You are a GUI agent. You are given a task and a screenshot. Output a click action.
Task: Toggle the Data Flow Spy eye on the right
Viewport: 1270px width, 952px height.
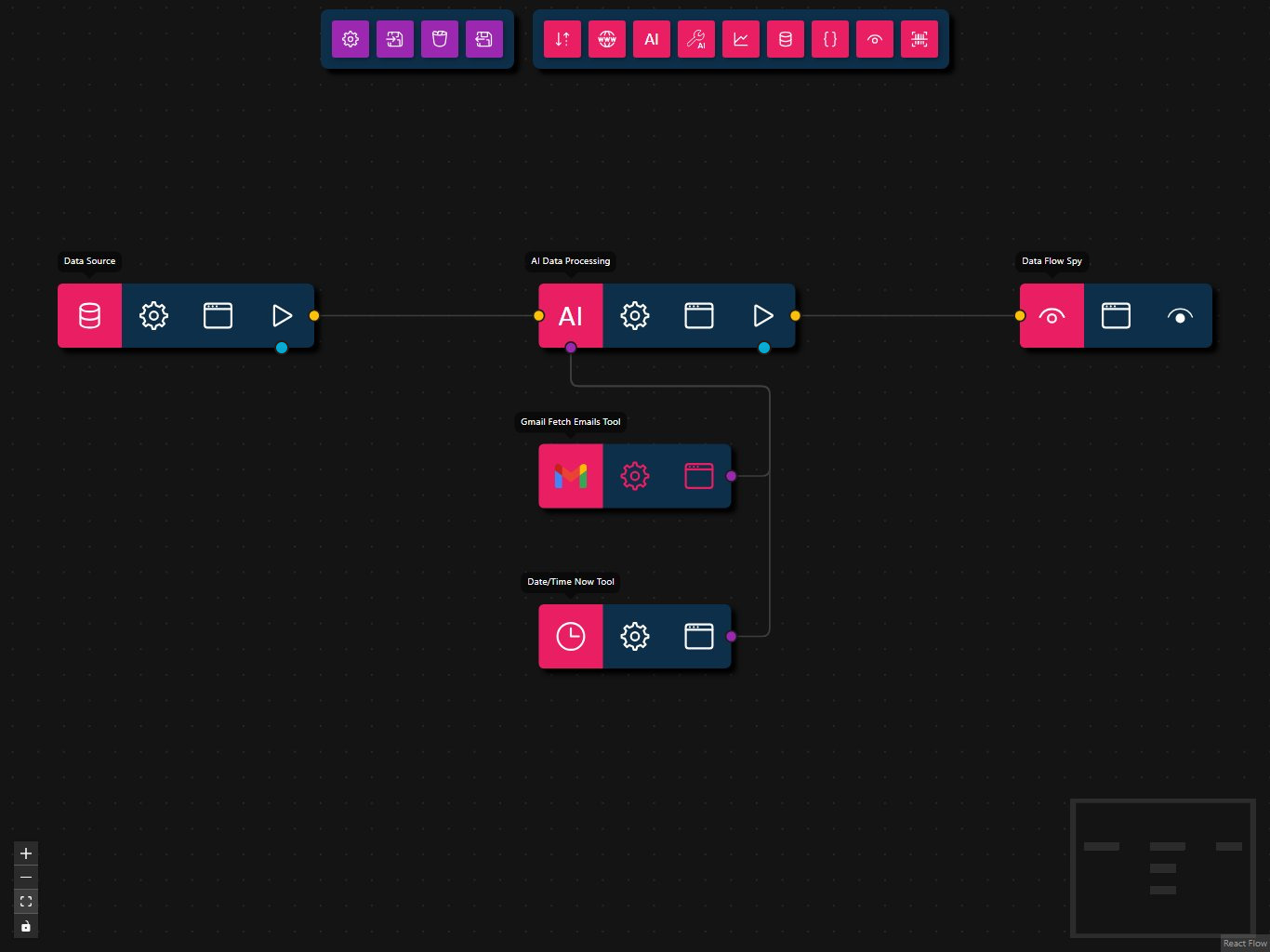tap(1180, 316)
